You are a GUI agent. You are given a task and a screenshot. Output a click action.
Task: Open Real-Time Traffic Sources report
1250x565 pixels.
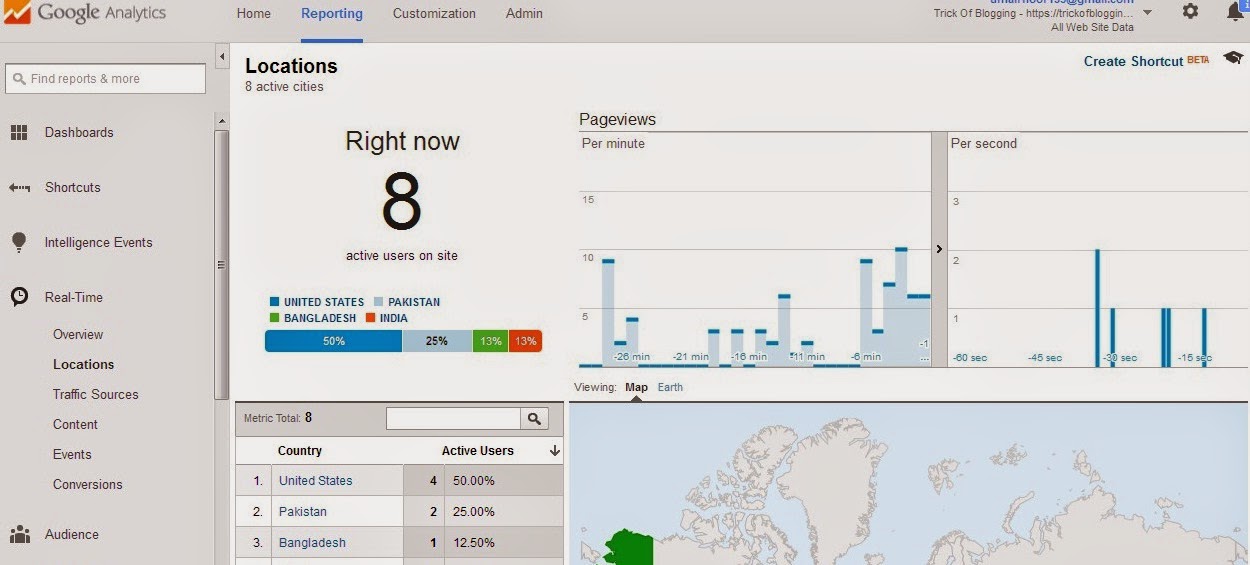[95, 394]
